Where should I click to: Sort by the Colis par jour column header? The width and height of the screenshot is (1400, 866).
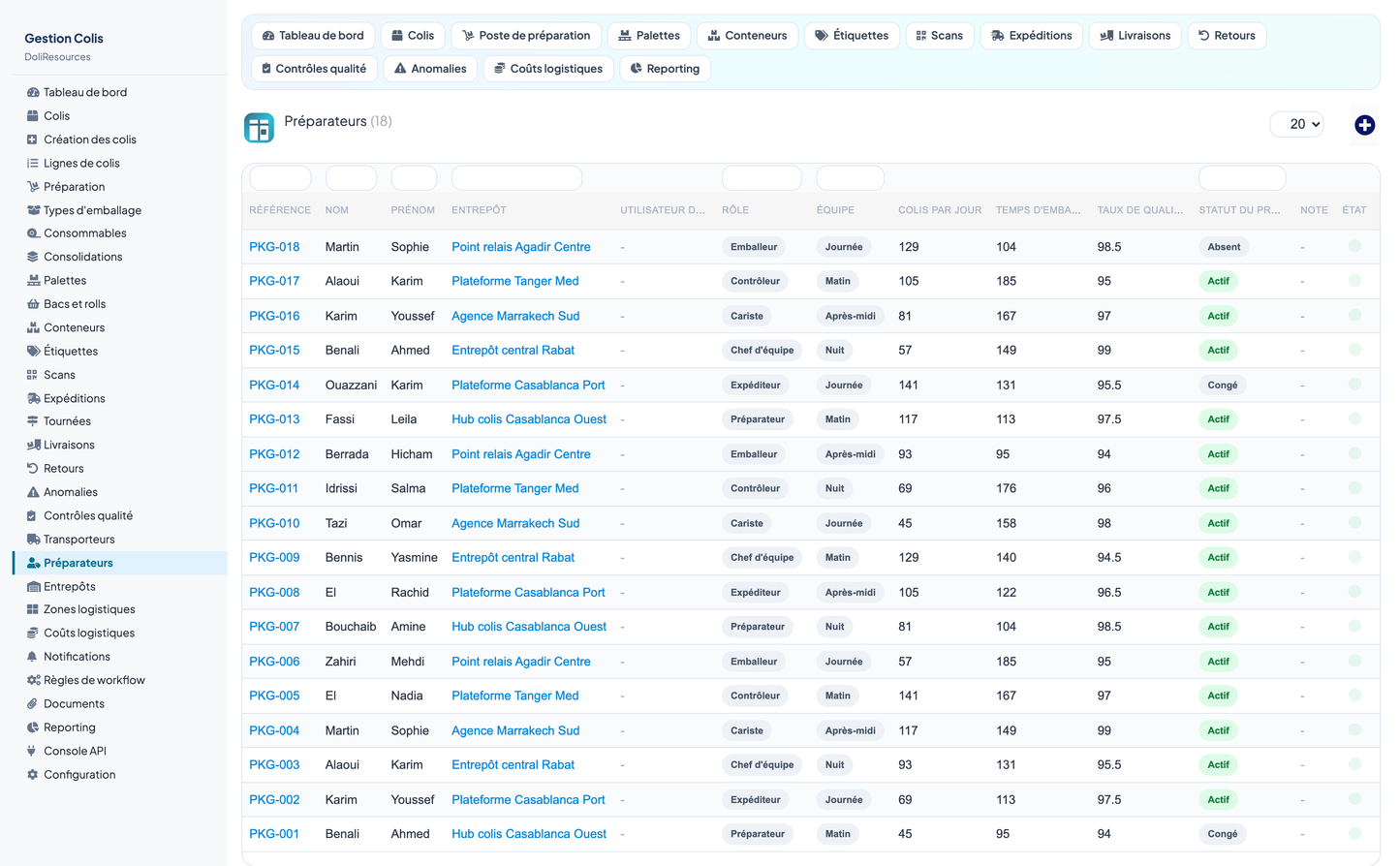(x=940, y=210)
